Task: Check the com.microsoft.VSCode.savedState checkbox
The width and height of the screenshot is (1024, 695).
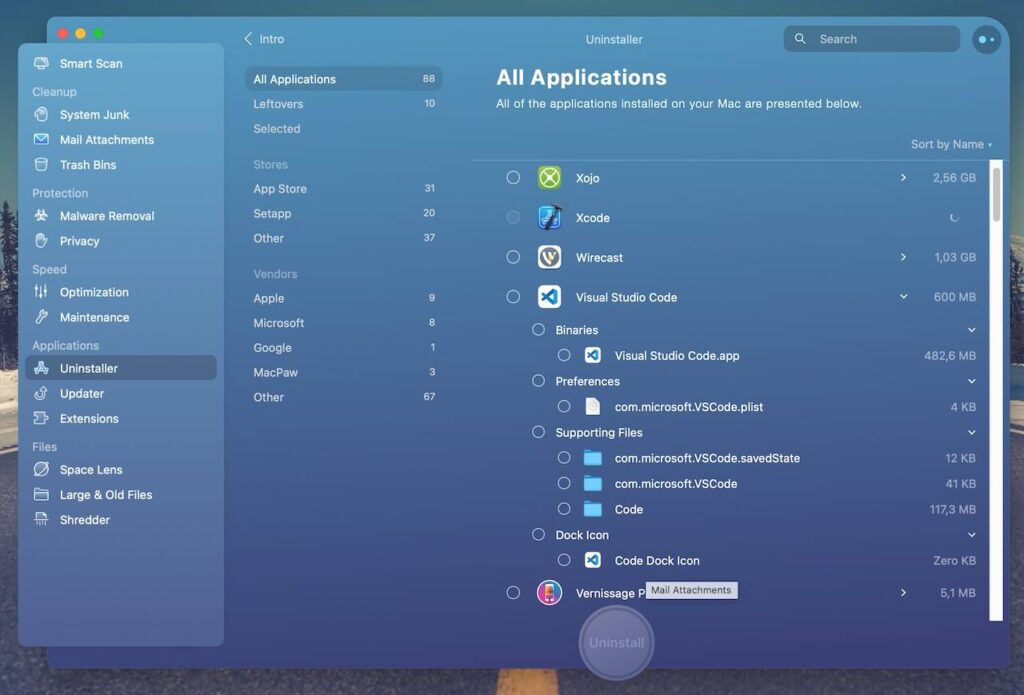Action: point(564,458)
